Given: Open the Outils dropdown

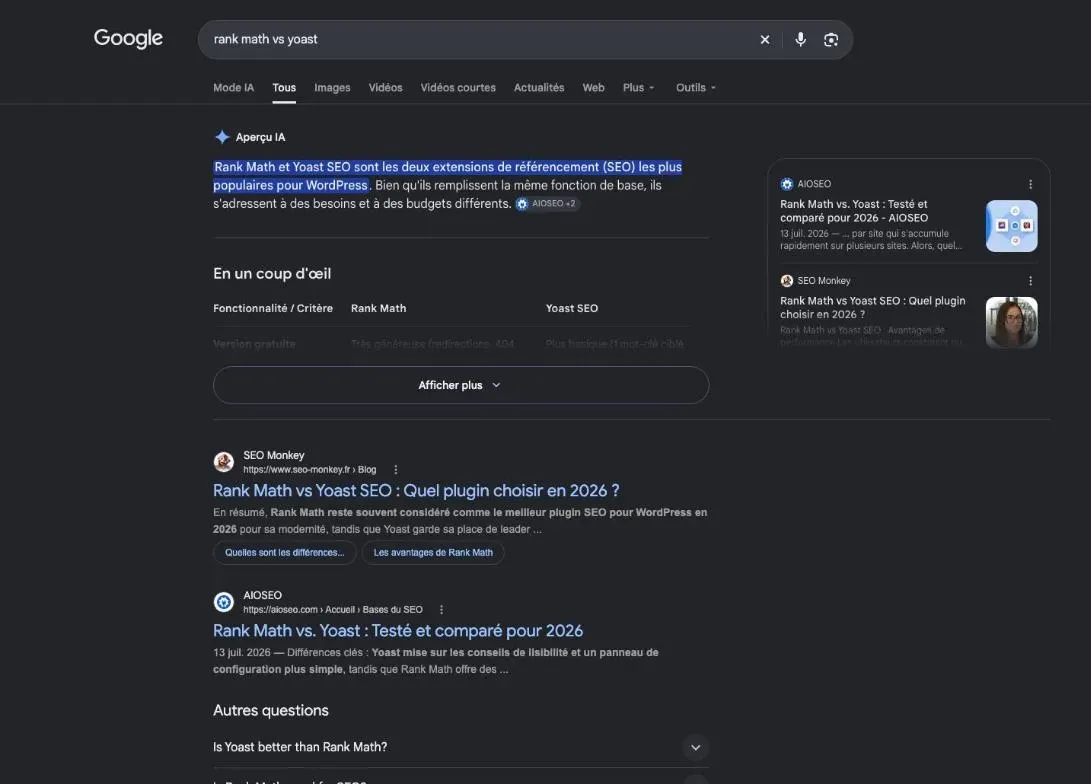Looking at the screenshot, I should (x=696, y=88).
